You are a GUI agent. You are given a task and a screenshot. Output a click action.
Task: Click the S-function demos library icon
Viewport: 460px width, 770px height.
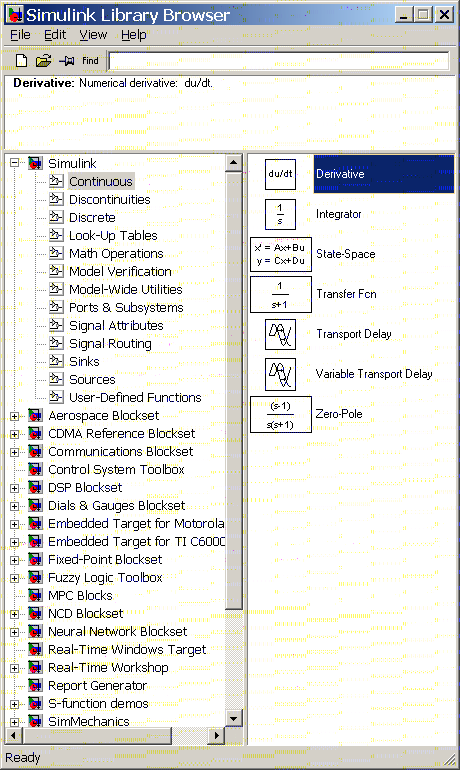click(35, 704)
